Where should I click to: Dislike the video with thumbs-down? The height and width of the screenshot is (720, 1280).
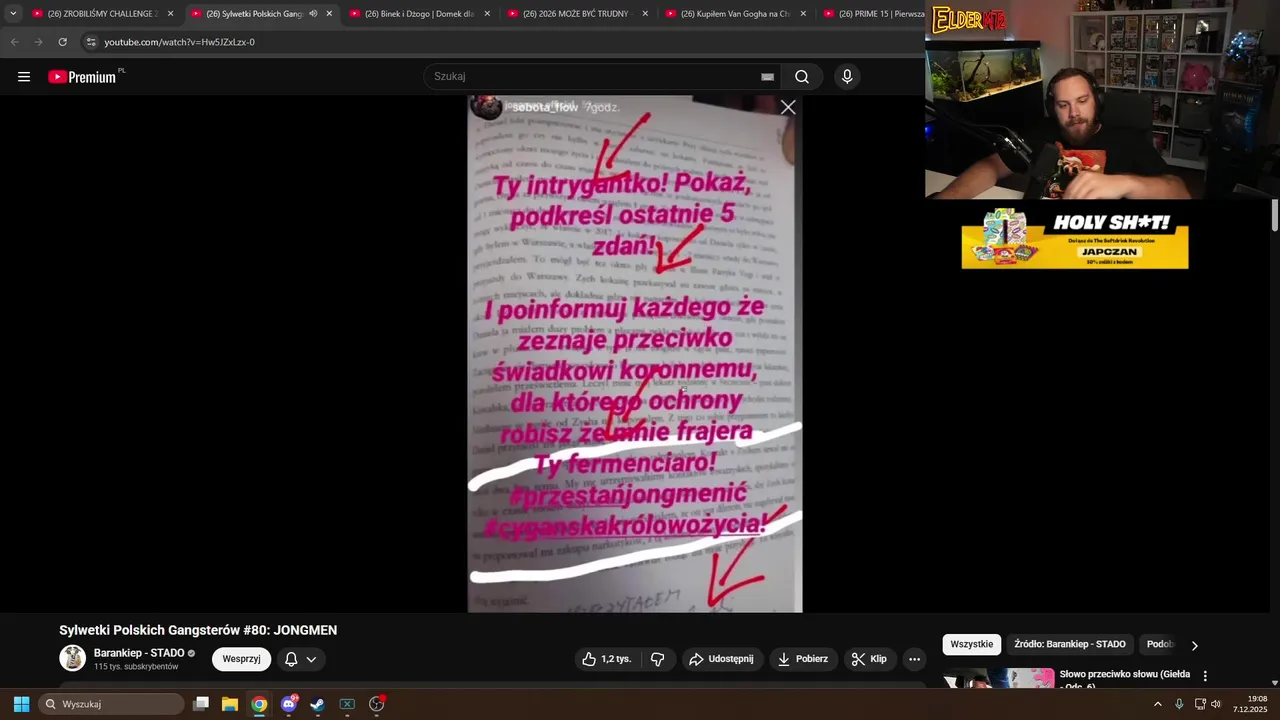point(658,659)
